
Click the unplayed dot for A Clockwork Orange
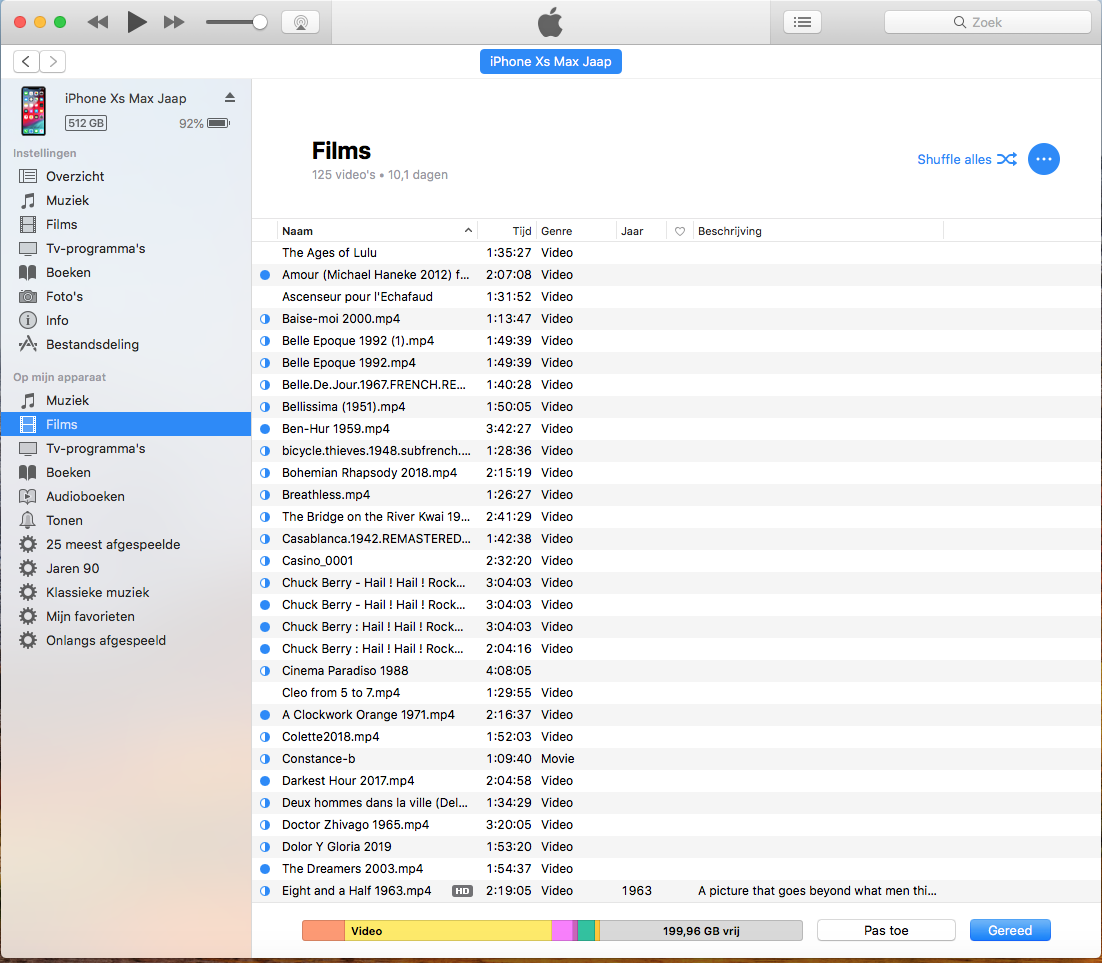click(x=265, y=715)
